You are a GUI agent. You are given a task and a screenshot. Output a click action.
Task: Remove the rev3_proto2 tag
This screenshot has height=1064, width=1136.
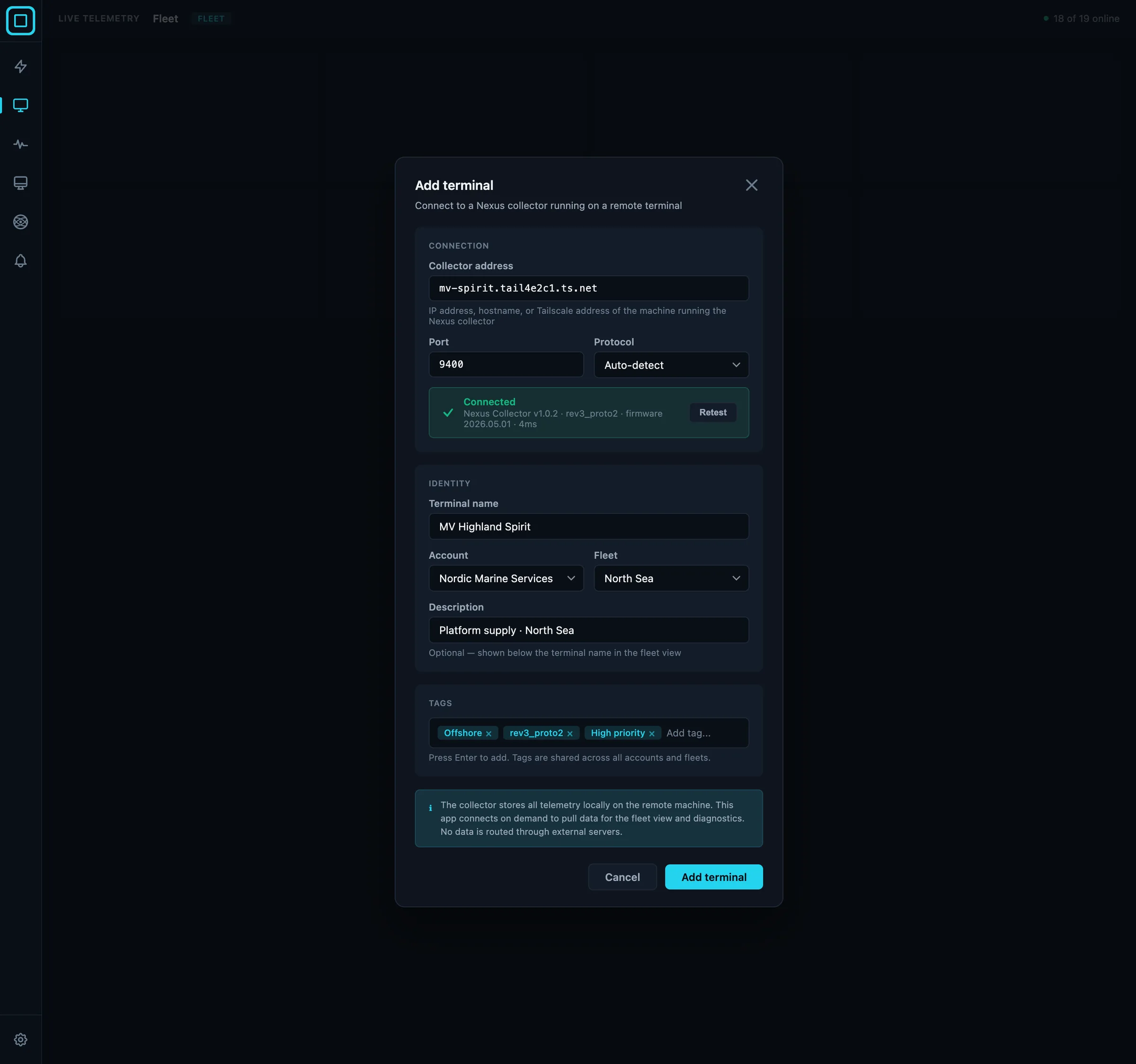click(x=570, y=734)
